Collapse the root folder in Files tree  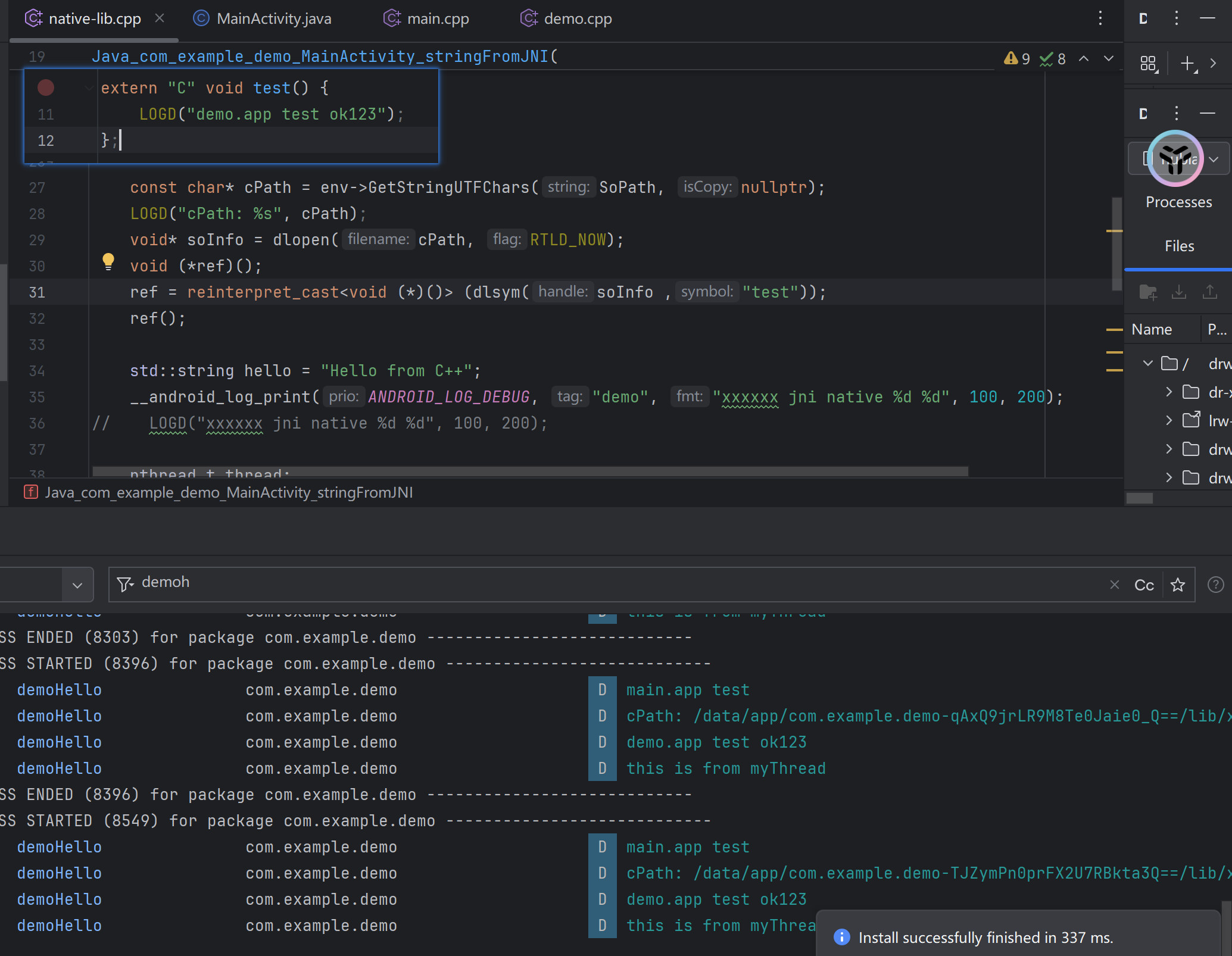click(x=1147, y=363)
